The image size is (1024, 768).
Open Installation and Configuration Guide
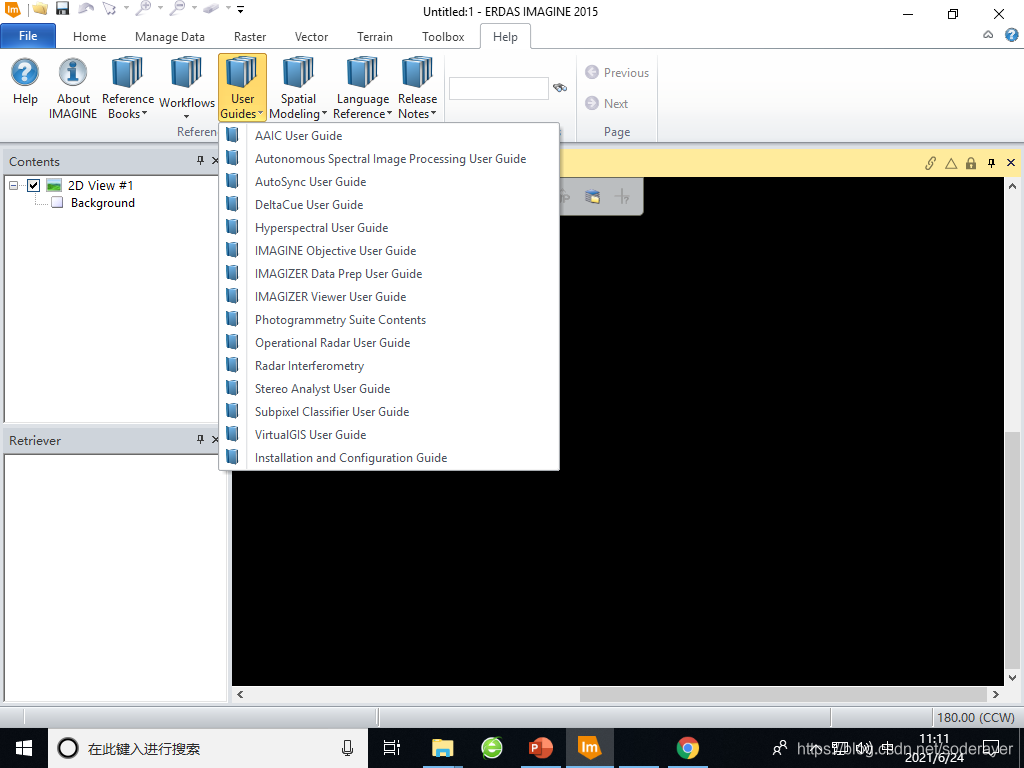(x=389, y=458)
